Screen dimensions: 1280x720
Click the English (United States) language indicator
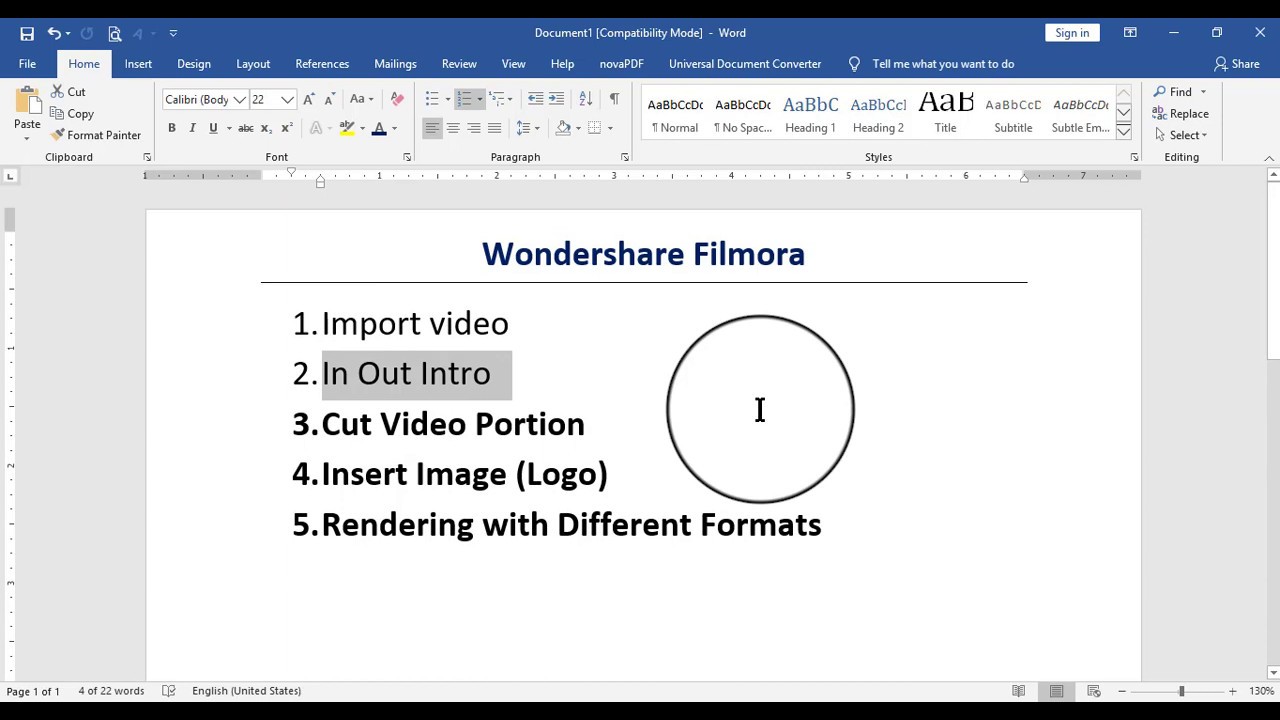(x=246, y=691)
